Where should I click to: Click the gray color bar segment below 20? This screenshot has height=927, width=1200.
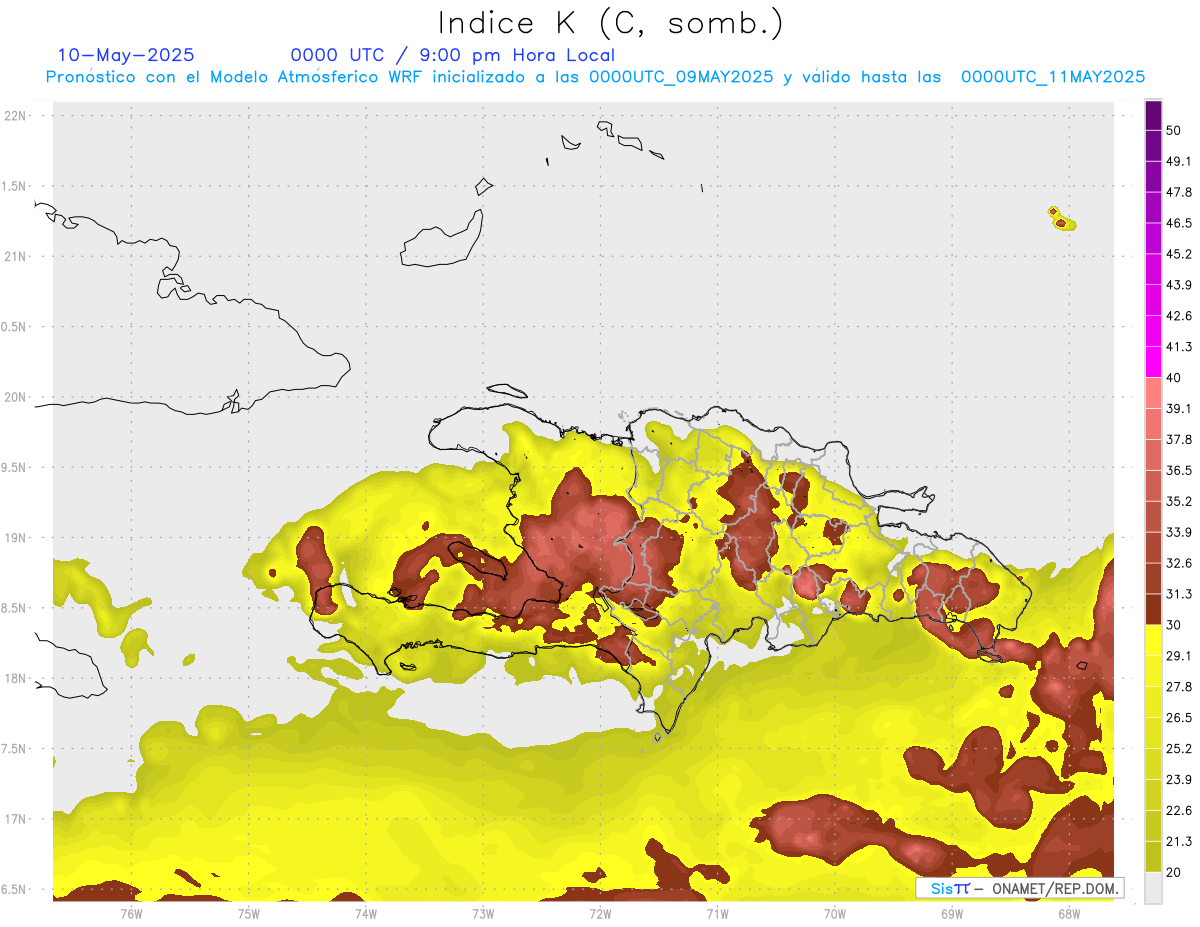point(1153,888)
